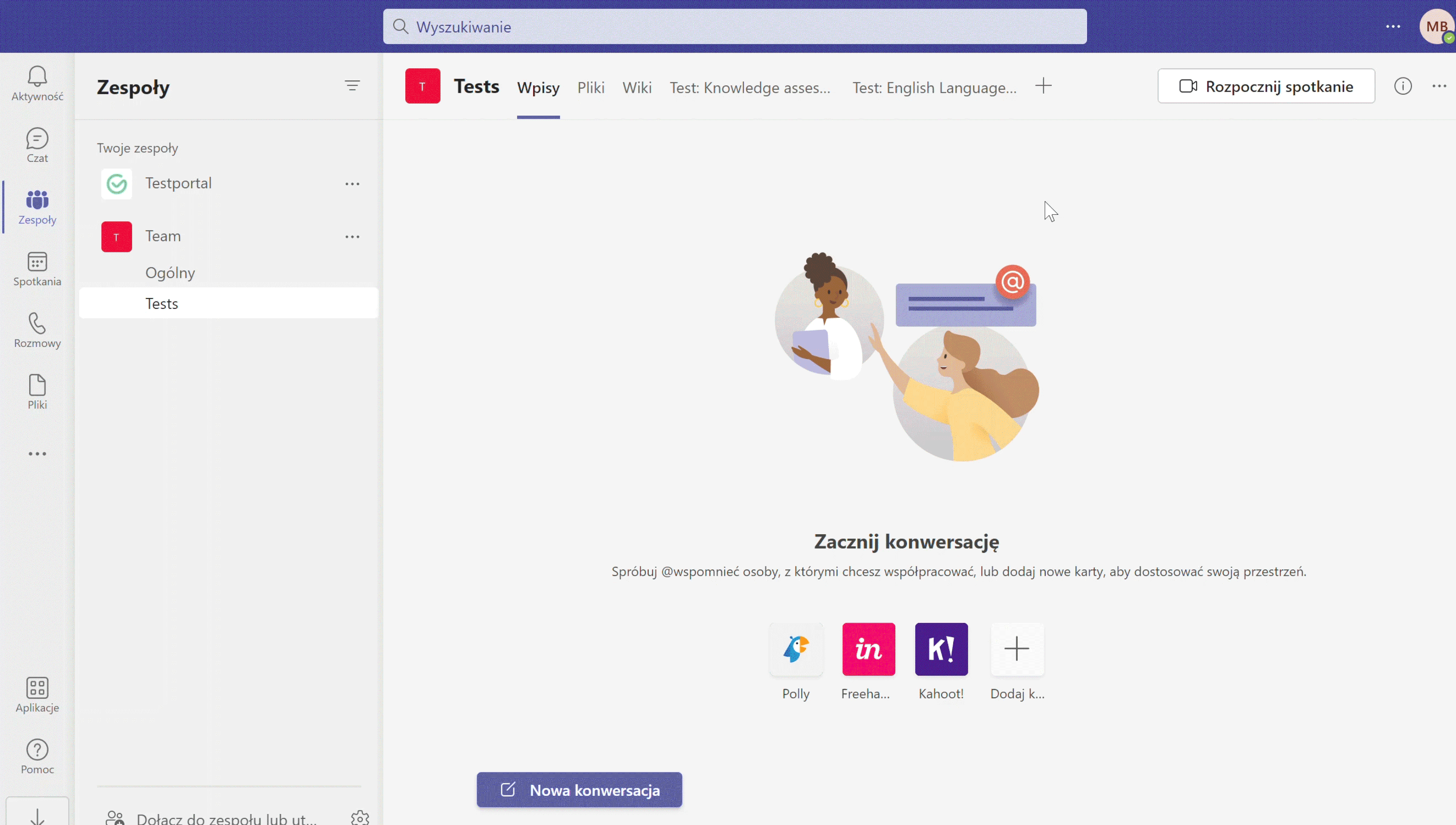This screenshot has width=1456, height=825.
Task: Select the Zespoły icon in sidebar
Action: click(x=38, y=207)
